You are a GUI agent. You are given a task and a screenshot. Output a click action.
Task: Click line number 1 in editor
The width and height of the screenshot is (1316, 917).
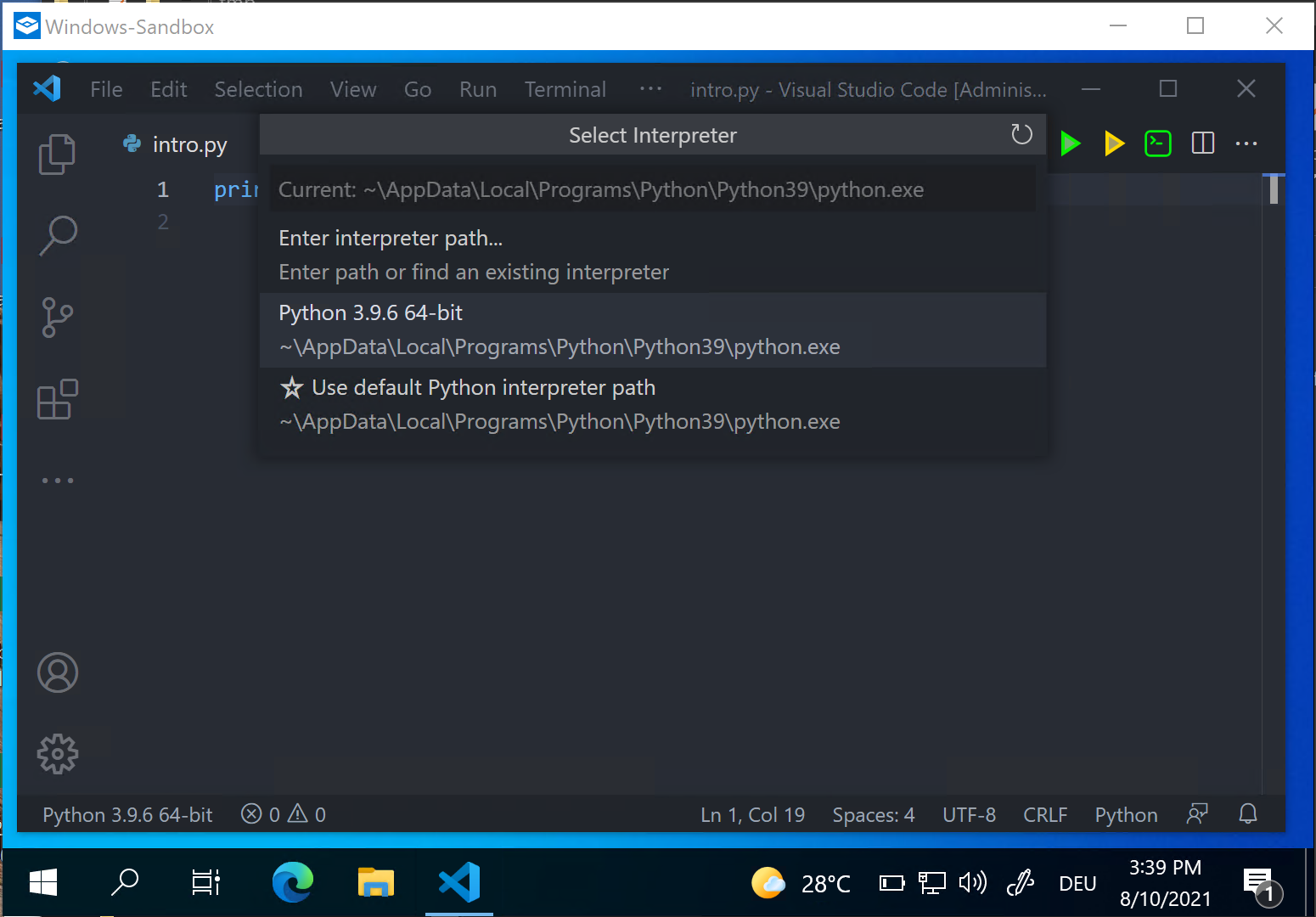[162, 189]
